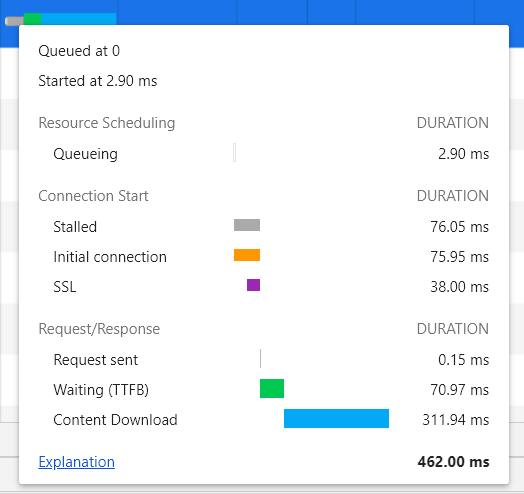Click the waterfall bar's blue segment at top
This screenshot has width=524, height=494.
click(x=79, y=19)
